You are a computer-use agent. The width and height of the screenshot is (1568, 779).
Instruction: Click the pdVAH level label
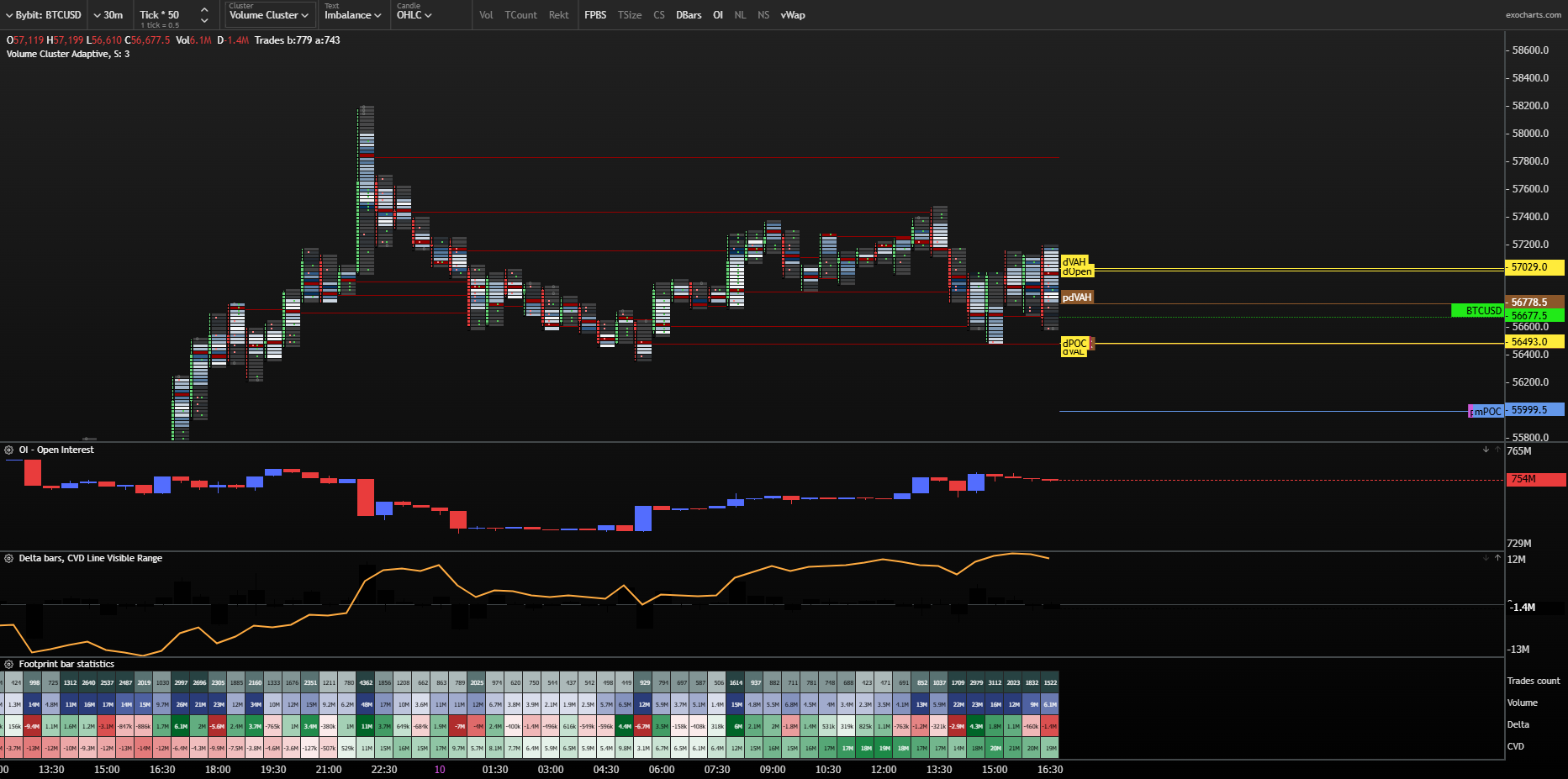click(x=1077, y=297)
